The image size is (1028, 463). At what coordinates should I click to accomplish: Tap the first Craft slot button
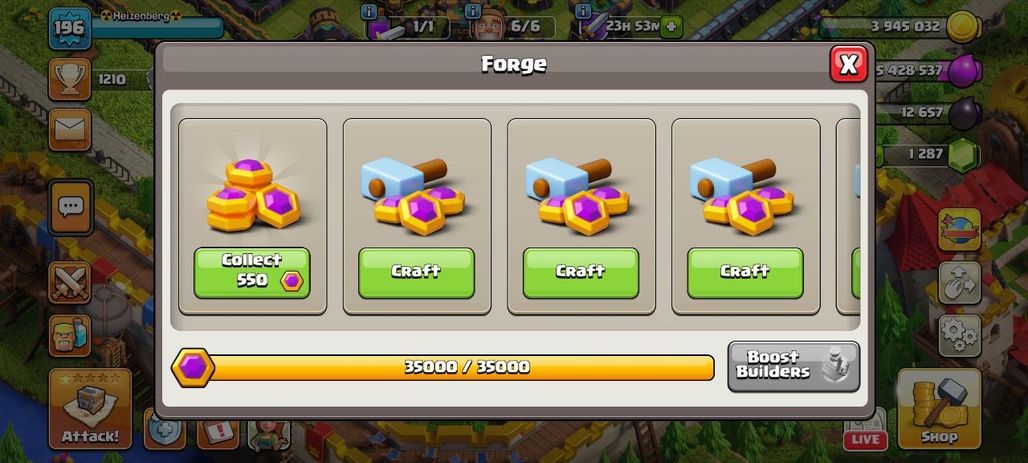coord(416,273)
